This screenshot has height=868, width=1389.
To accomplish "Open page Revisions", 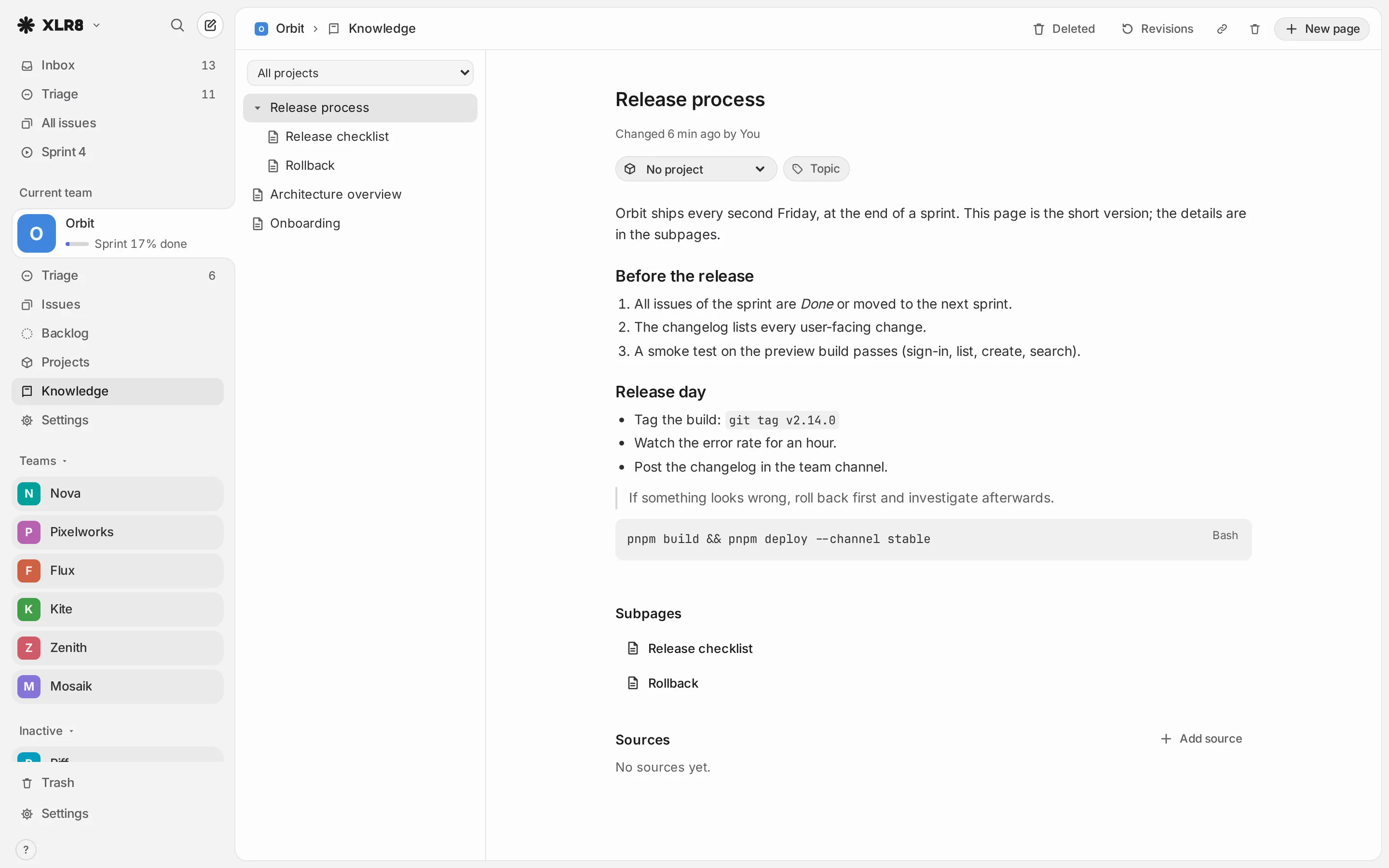I will point(1157,29).
